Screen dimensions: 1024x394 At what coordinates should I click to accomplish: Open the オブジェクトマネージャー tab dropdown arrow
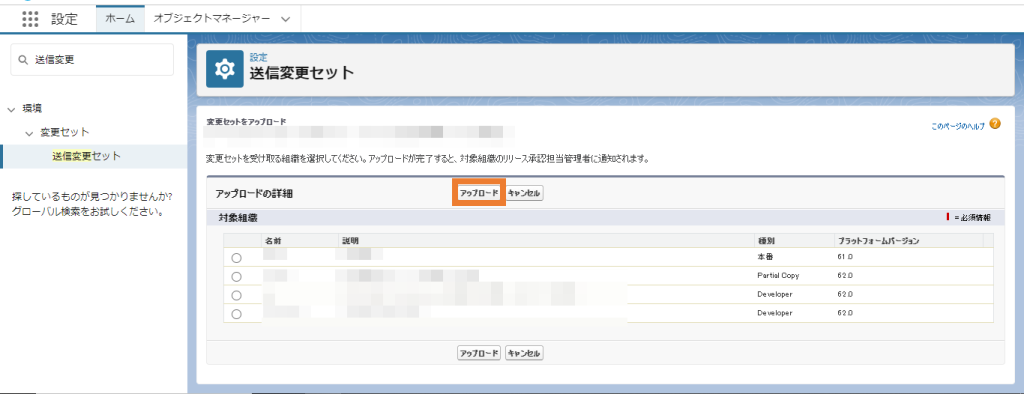[x=285, y=19]
